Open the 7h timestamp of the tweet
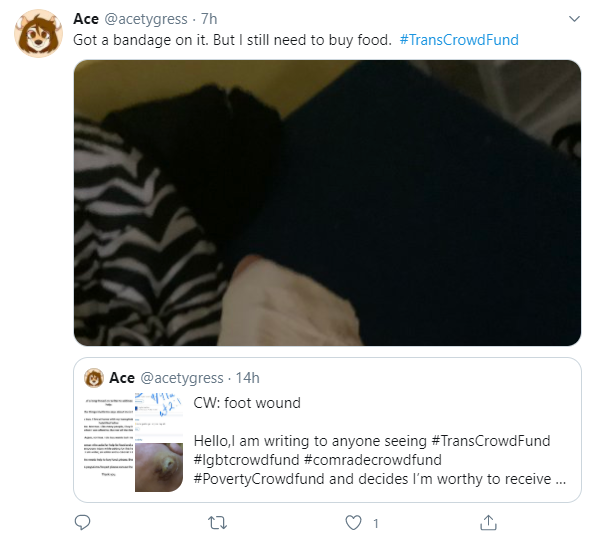Screen dimensions: 594x540 [x=209, y=19]
